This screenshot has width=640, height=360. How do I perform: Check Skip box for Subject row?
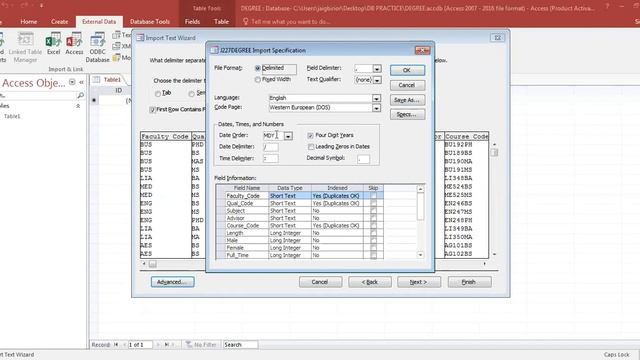(373, 211)
